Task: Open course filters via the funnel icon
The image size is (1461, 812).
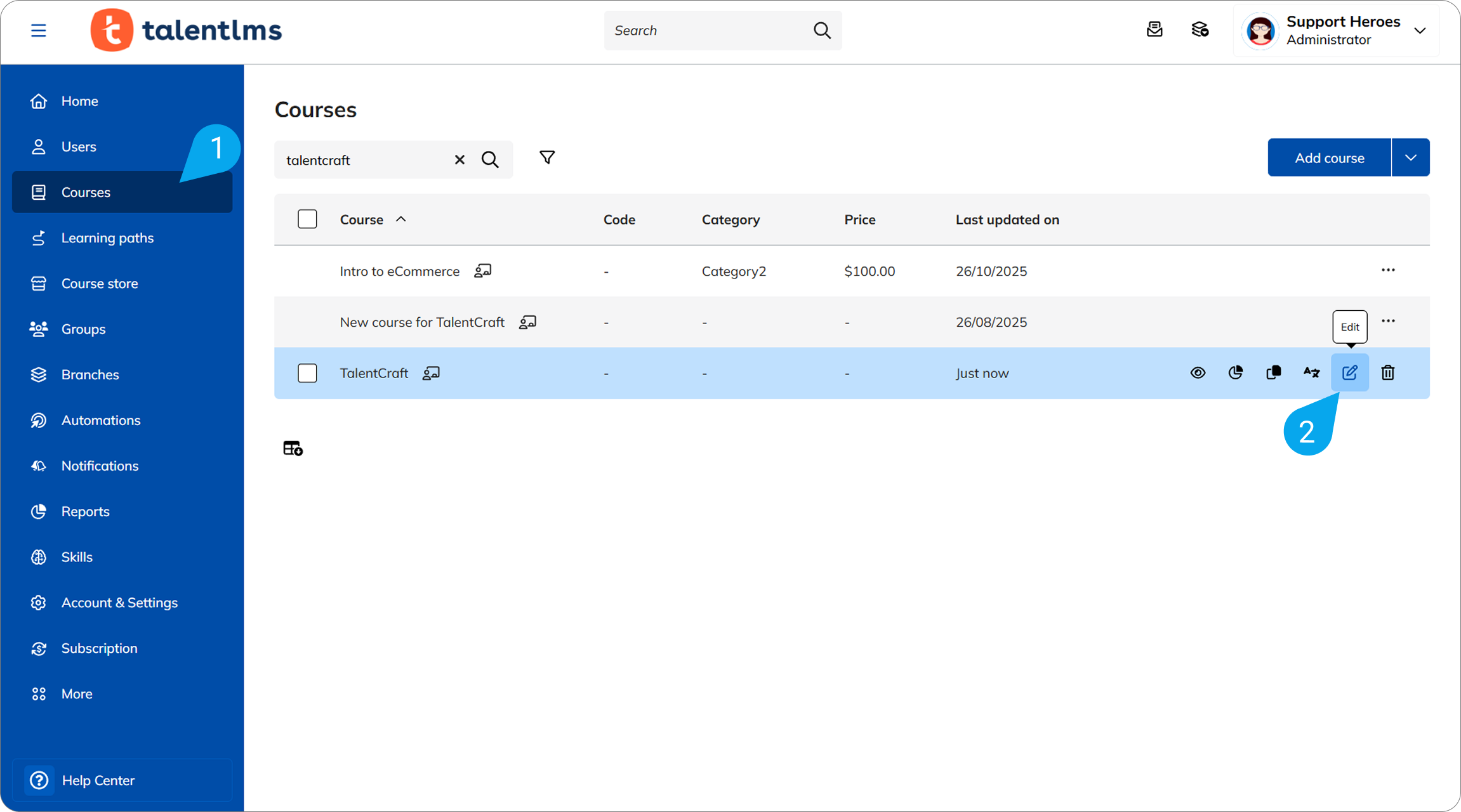Action: point(546,157)
